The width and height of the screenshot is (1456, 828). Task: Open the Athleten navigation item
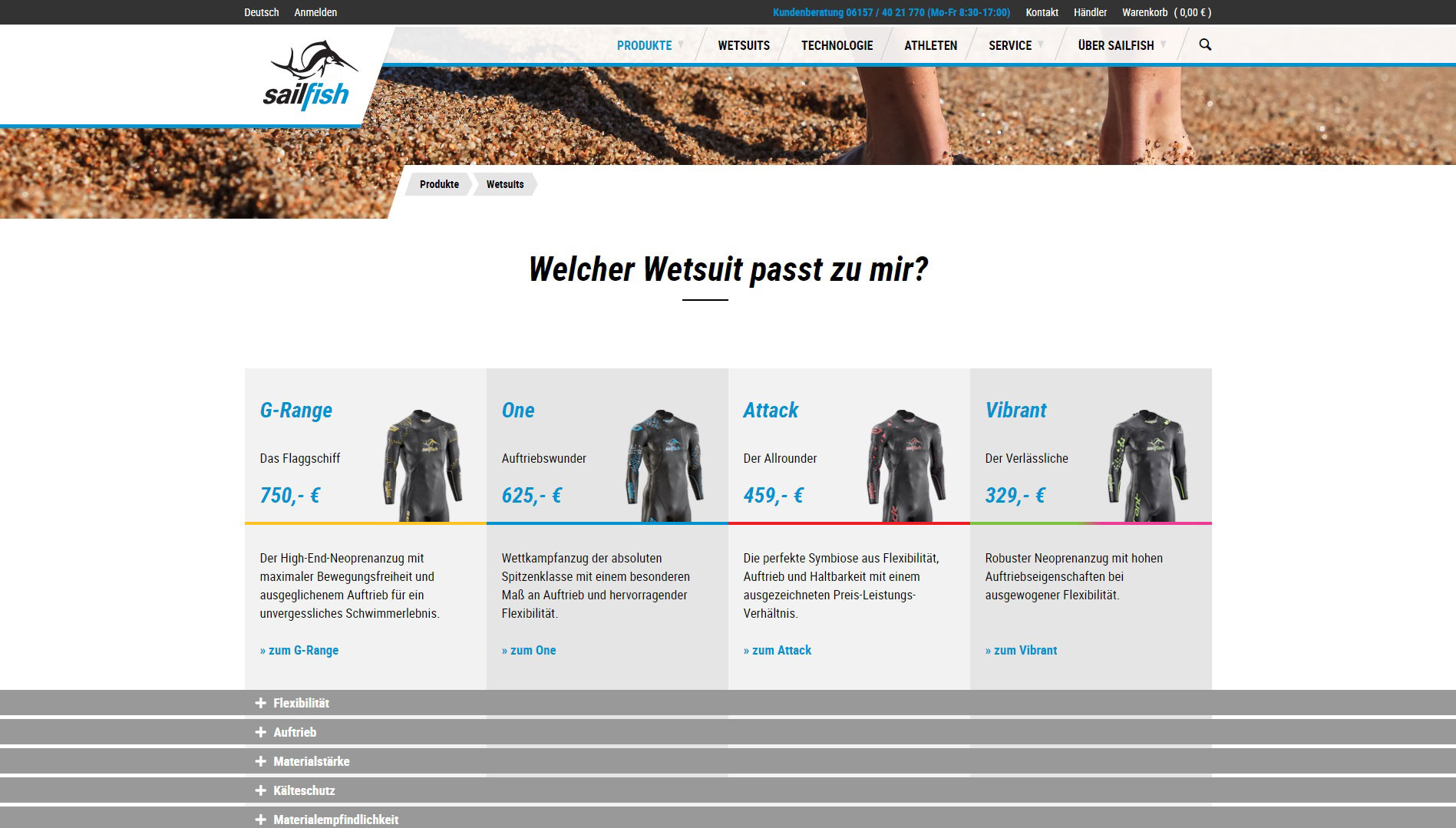point(930,45)
